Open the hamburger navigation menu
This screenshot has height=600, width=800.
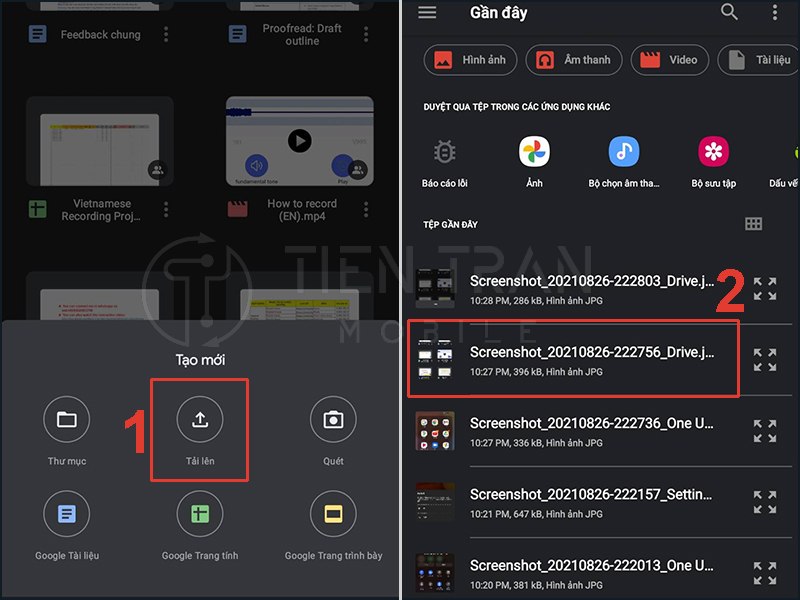[x=427, y=13]
